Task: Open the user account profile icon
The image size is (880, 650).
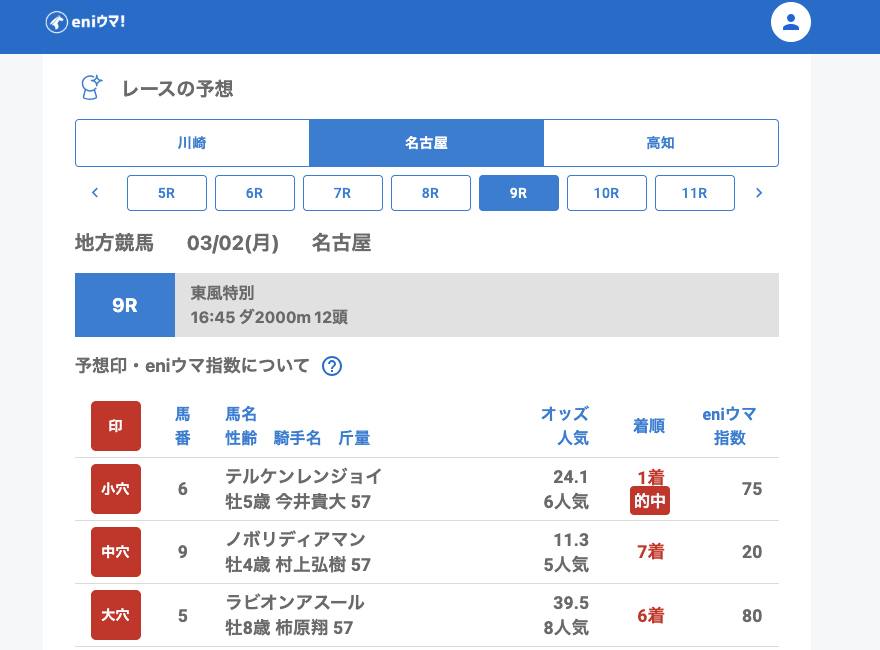Action: 790,22
